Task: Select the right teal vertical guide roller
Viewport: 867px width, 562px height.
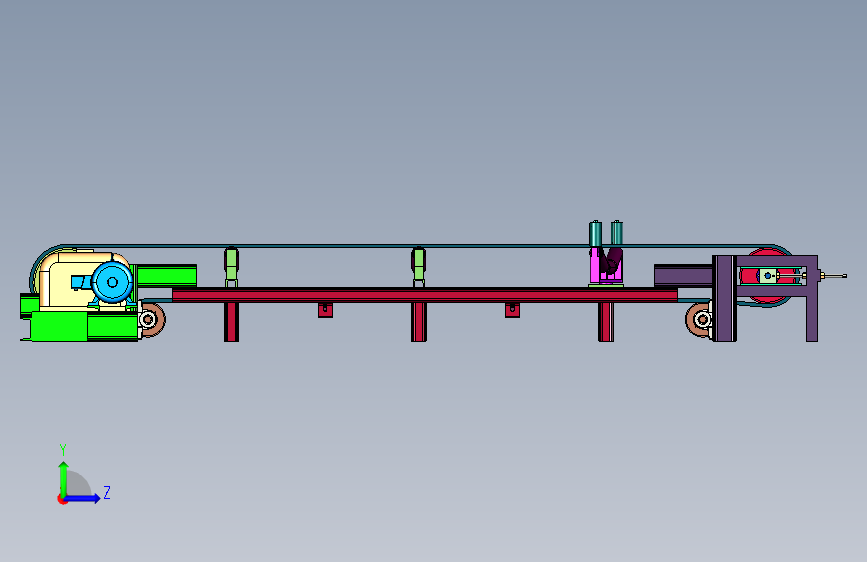Action: [x=617, y=233]
